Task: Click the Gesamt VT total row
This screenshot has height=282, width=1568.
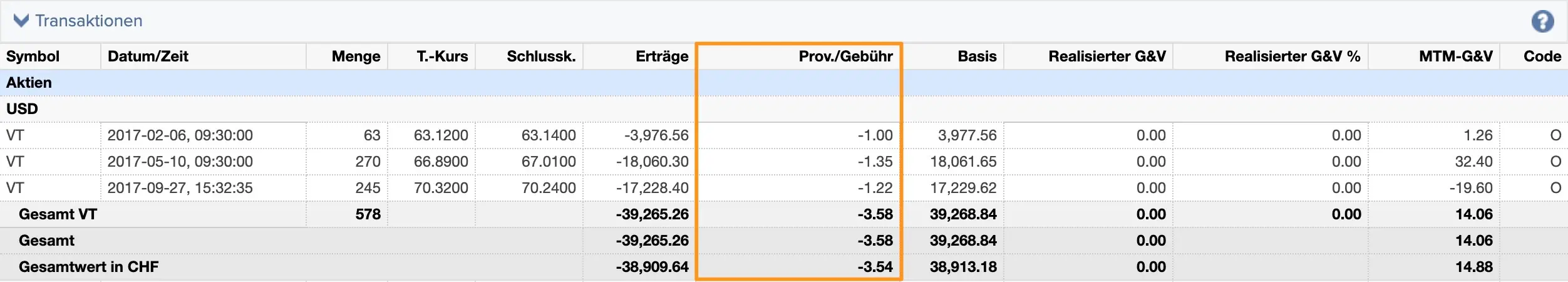Action: pyautogui.click(x=58, y=214)
